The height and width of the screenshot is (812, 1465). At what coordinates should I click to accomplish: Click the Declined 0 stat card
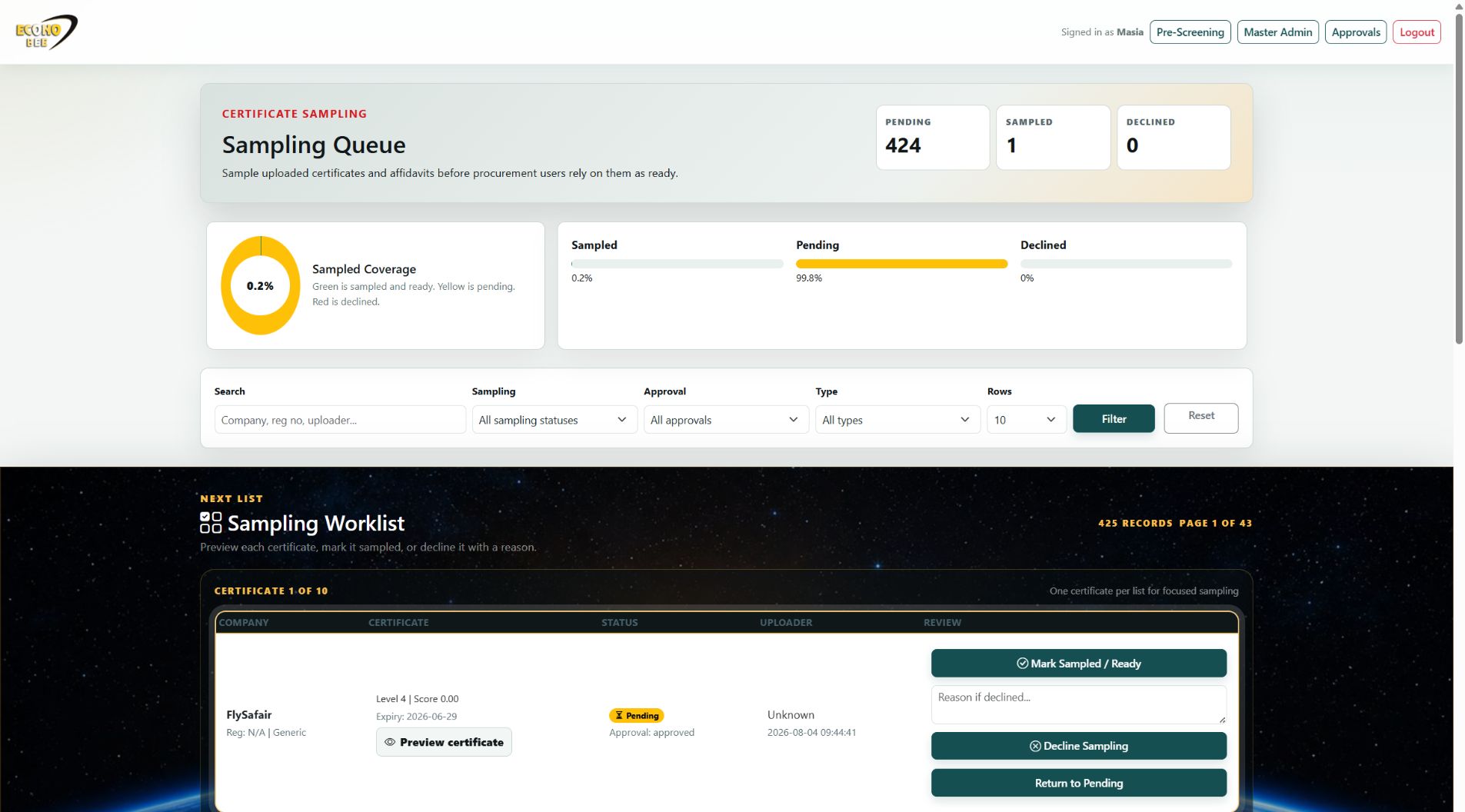pyautogui.click(x=1174, y=138)
